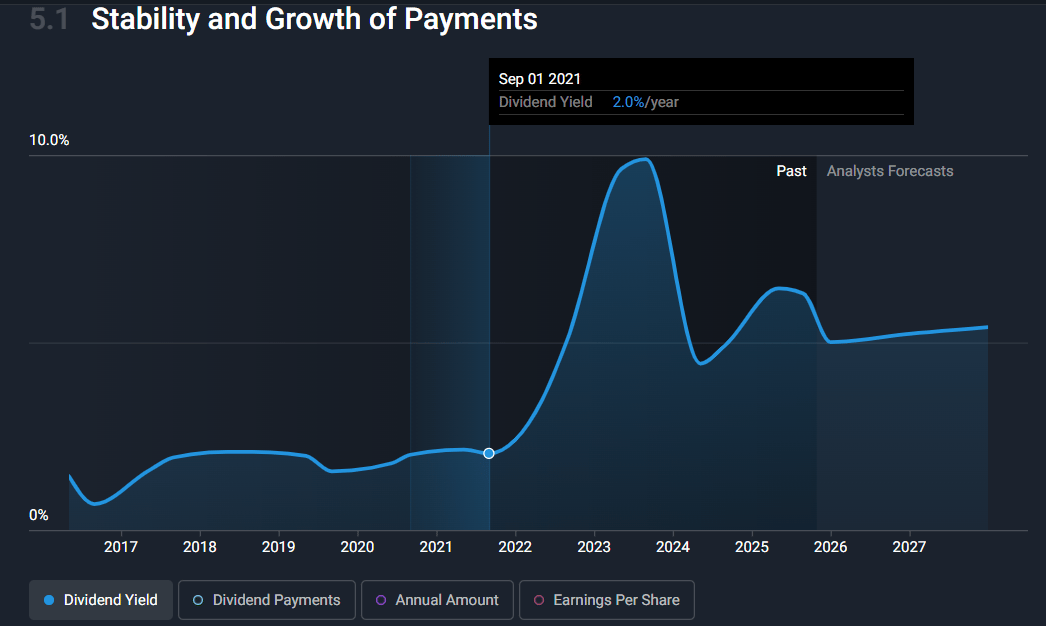This screenshot has width=1046, height=626.
Task: Click the Past region label
Action: coord(791,171)
